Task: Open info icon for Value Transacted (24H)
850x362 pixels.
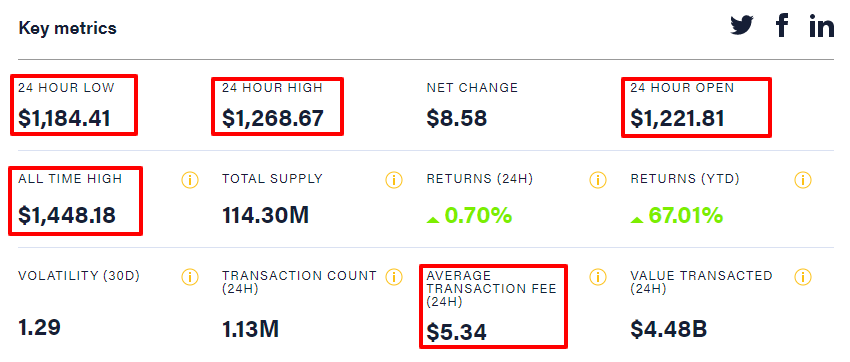Action: 802,277
